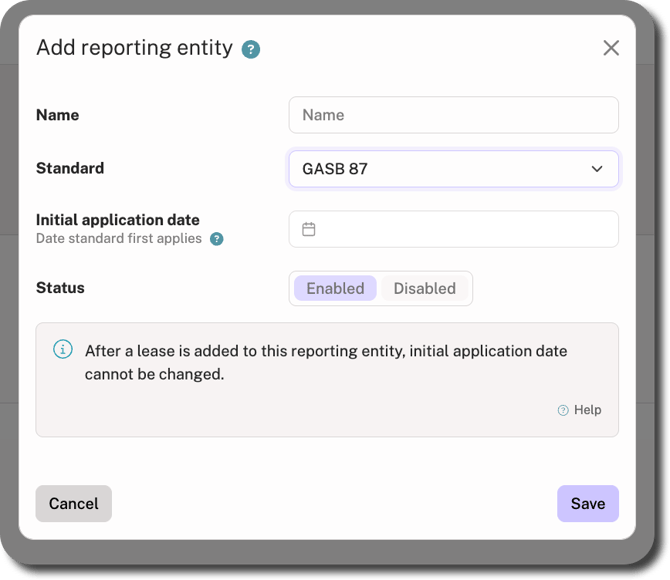
Task: Click help icon beside Add reporting entity title
Action: point(251,50)
